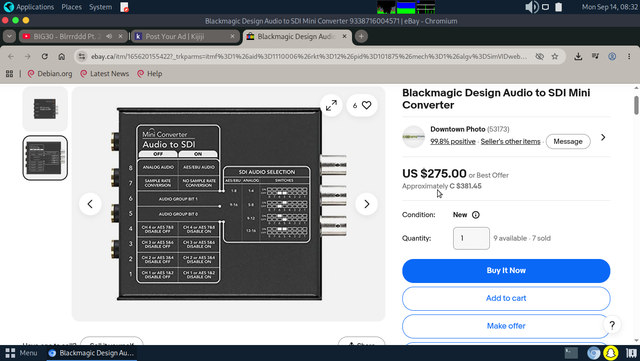The width and height of the screenshot is (640, 361).
Task: Select the first product thumbnail
Action: 45,109
